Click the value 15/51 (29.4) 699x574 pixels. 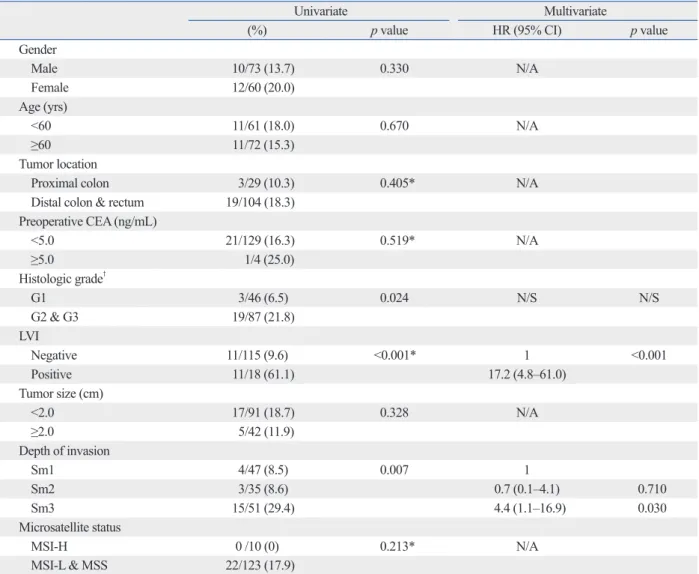tap(263, 509)
